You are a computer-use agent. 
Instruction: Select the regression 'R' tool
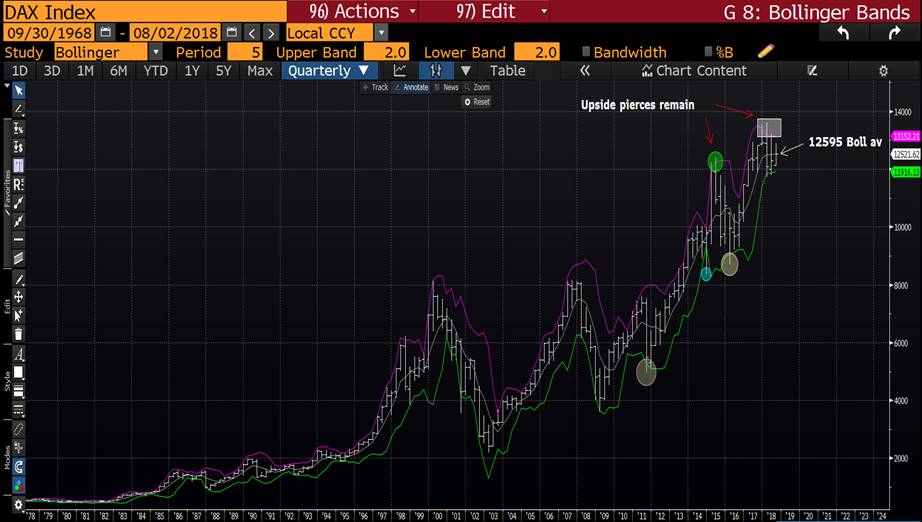click(19, 184)
